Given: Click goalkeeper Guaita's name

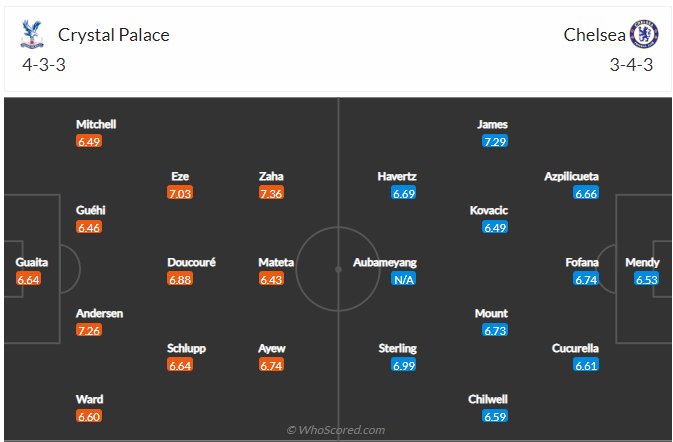Looking at the screenshot, I should coord(32,262).
